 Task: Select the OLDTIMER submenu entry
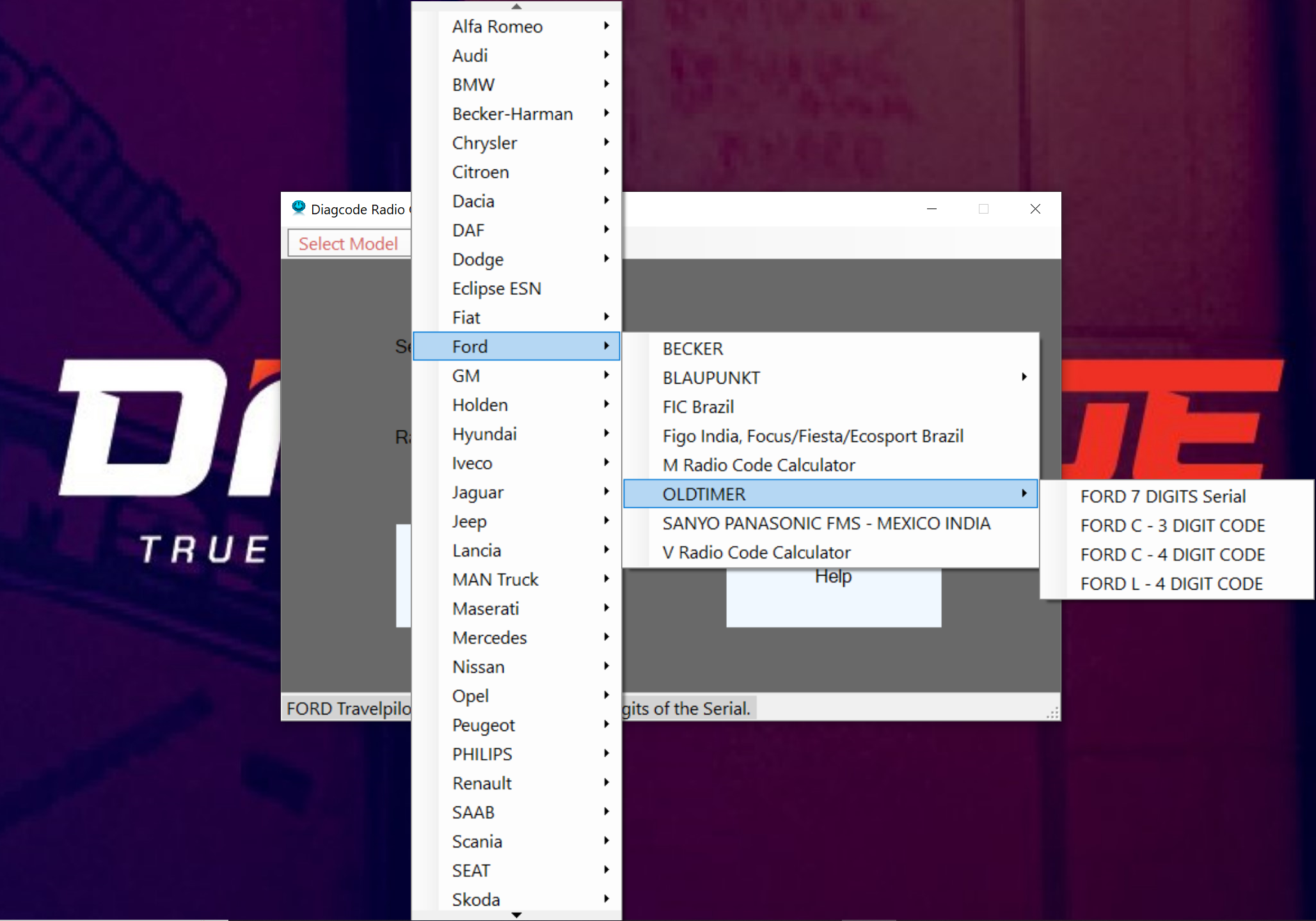(830, 494)
